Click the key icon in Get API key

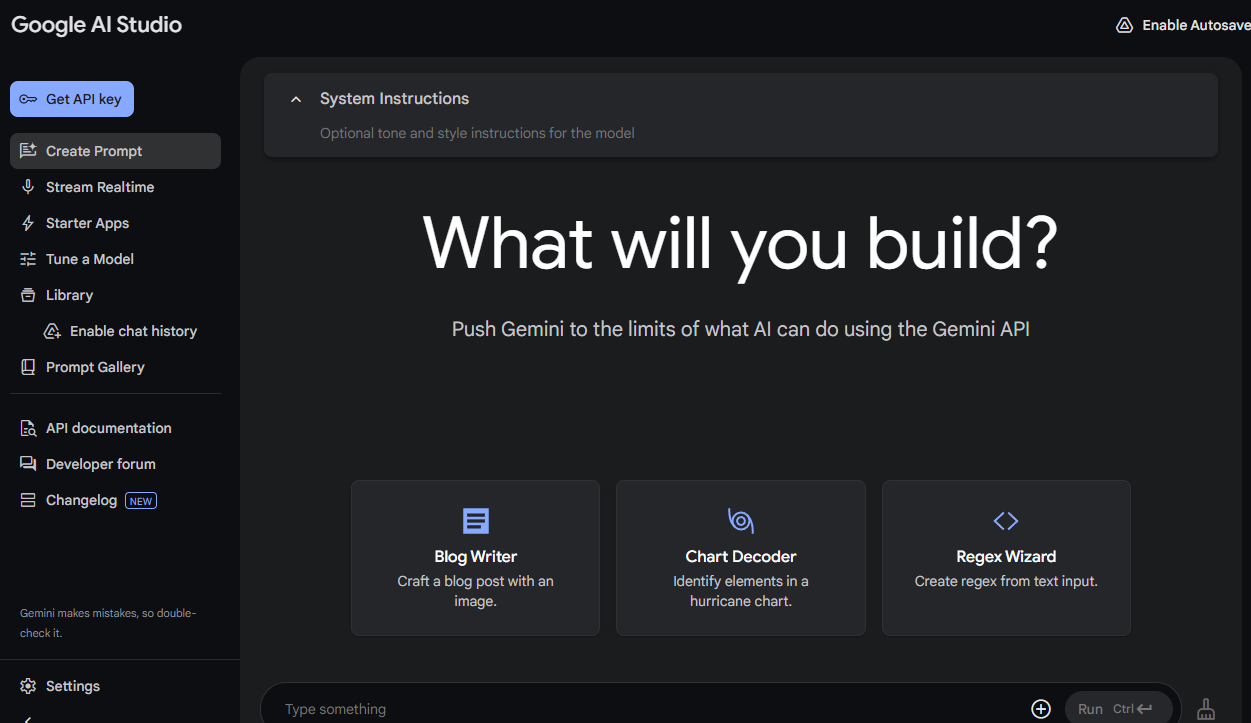coord(28,99)
